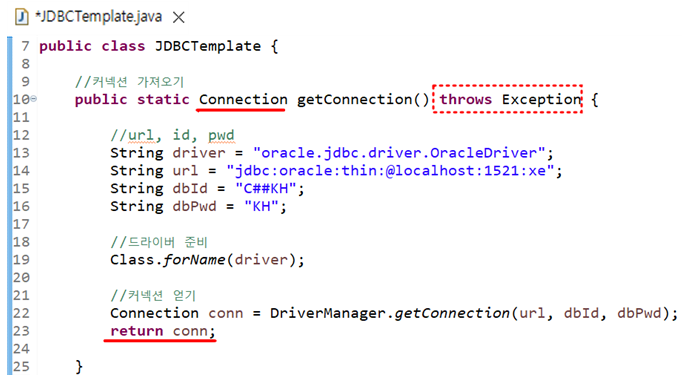Image resolution: width=682 pixels, height=375 pixels.
Task: Click the "KH" password string on line 16
Action: tap(261, 207)
